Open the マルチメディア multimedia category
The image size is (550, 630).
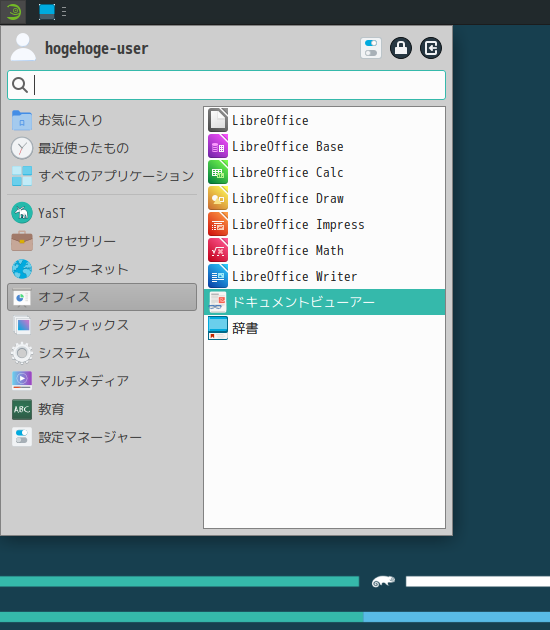pos(102,381)
